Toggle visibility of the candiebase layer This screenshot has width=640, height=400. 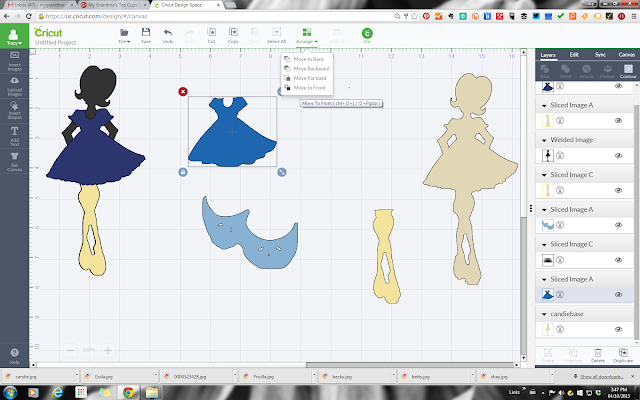point(618,329)
